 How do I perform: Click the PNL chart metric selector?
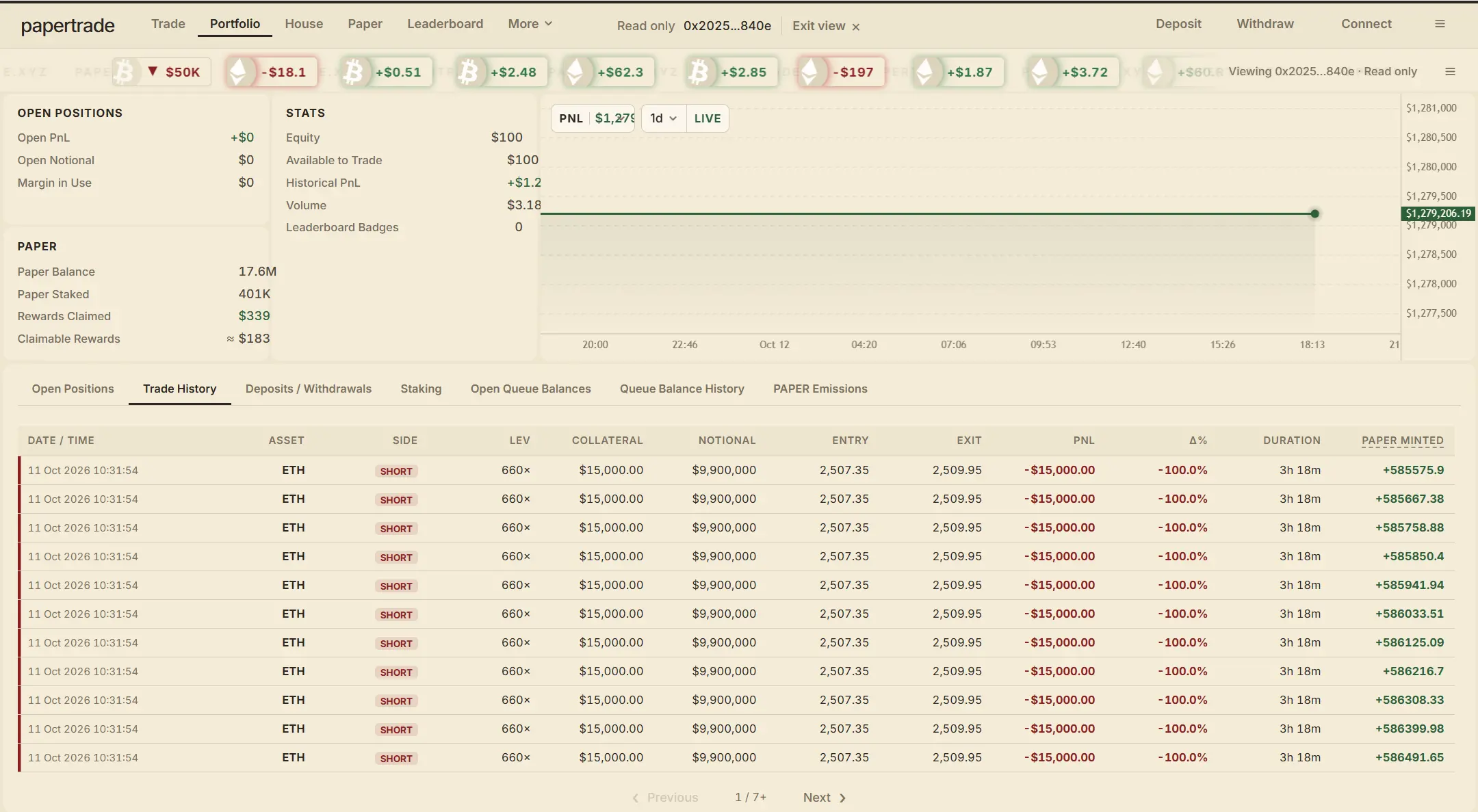tap(593, 118)
